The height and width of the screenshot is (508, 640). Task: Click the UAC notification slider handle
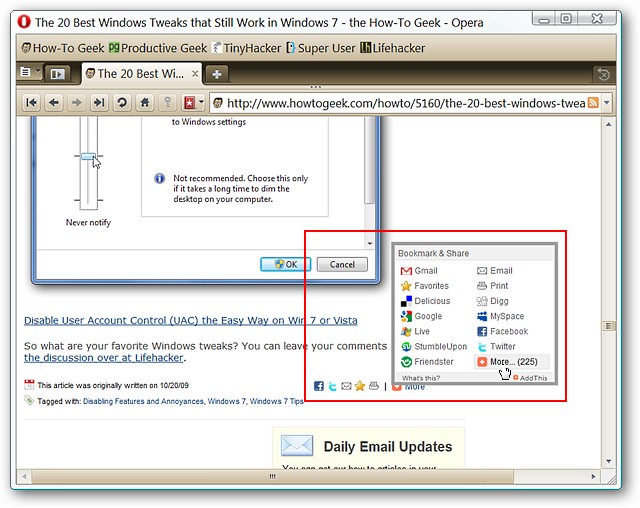(88, 156)
